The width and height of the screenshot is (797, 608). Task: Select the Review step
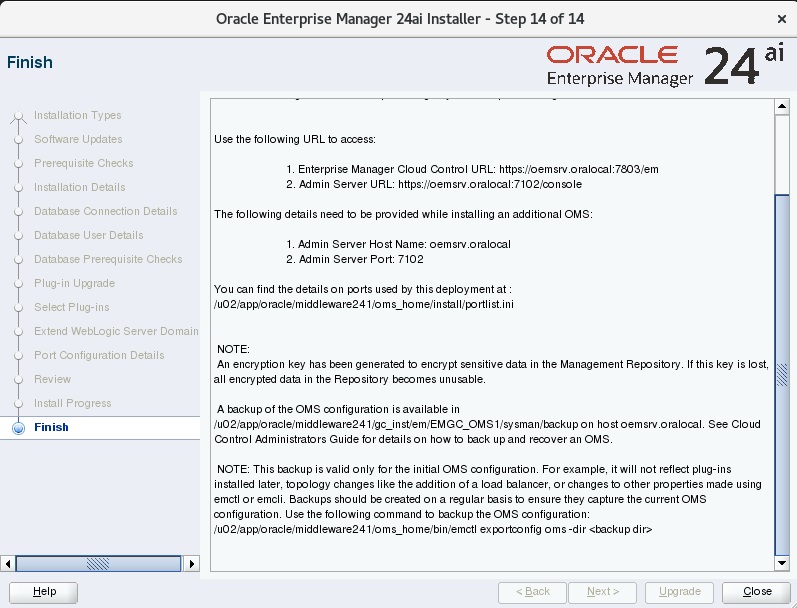pos(52,379)
